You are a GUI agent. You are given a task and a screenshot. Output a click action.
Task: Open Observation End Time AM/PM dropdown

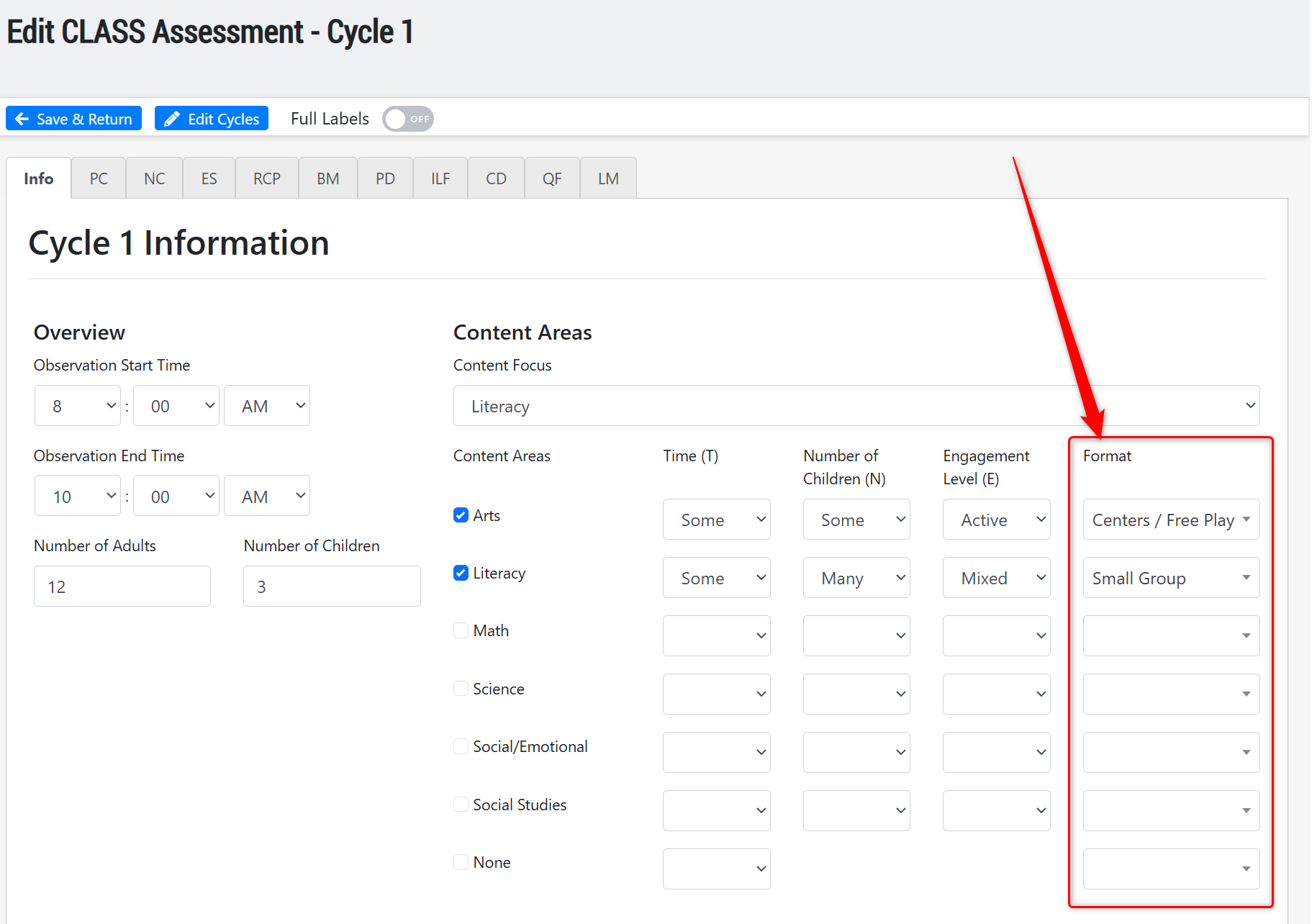pyautogui.click(x=267, y=496)
